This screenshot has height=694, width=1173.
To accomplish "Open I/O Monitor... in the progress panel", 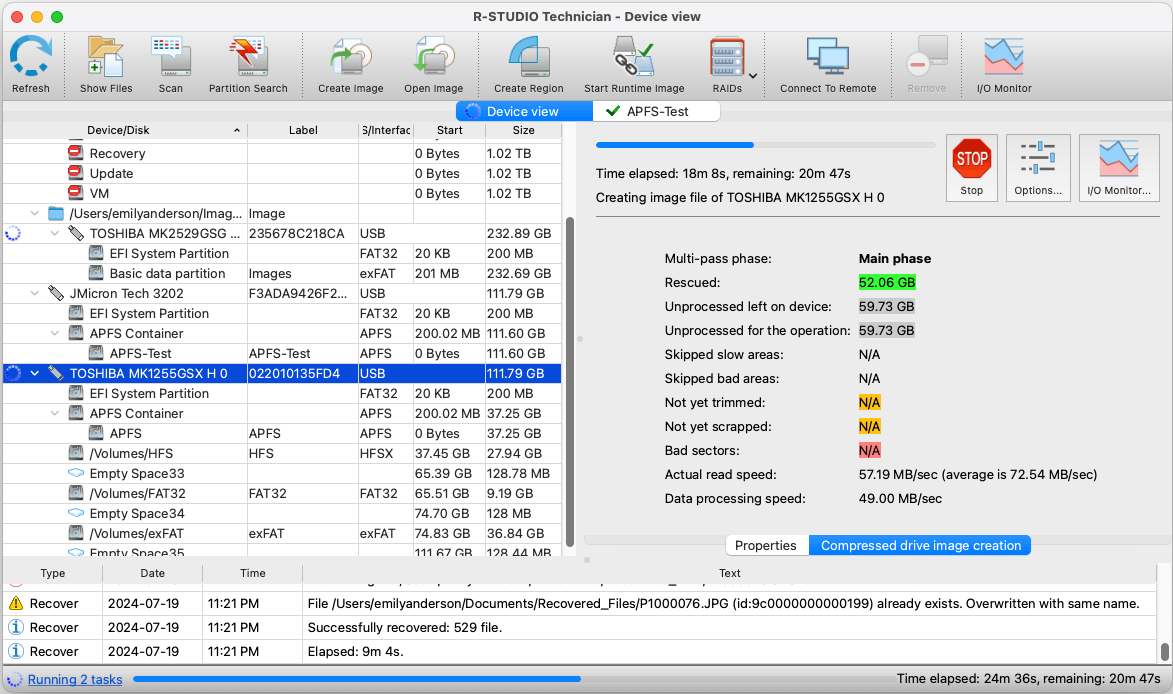I will coord(1118,168).
